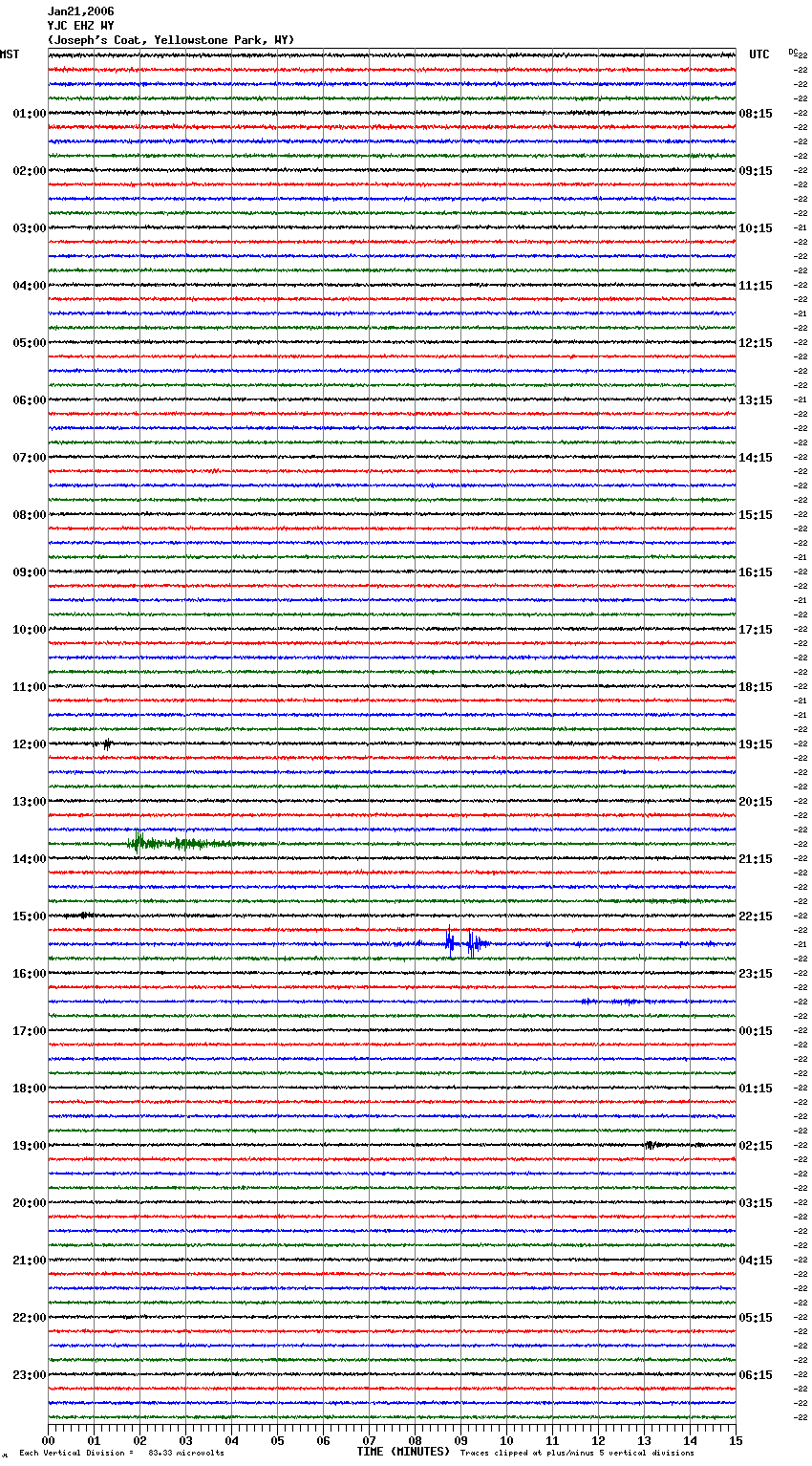Click the "22:00" MST time label
Image resolution: width=812 pixels, height=1466 pixels.
(x=29, y=1318)
